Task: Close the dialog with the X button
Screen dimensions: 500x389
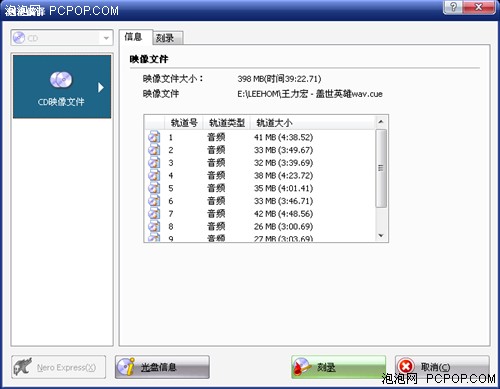Action: (479, 7)
